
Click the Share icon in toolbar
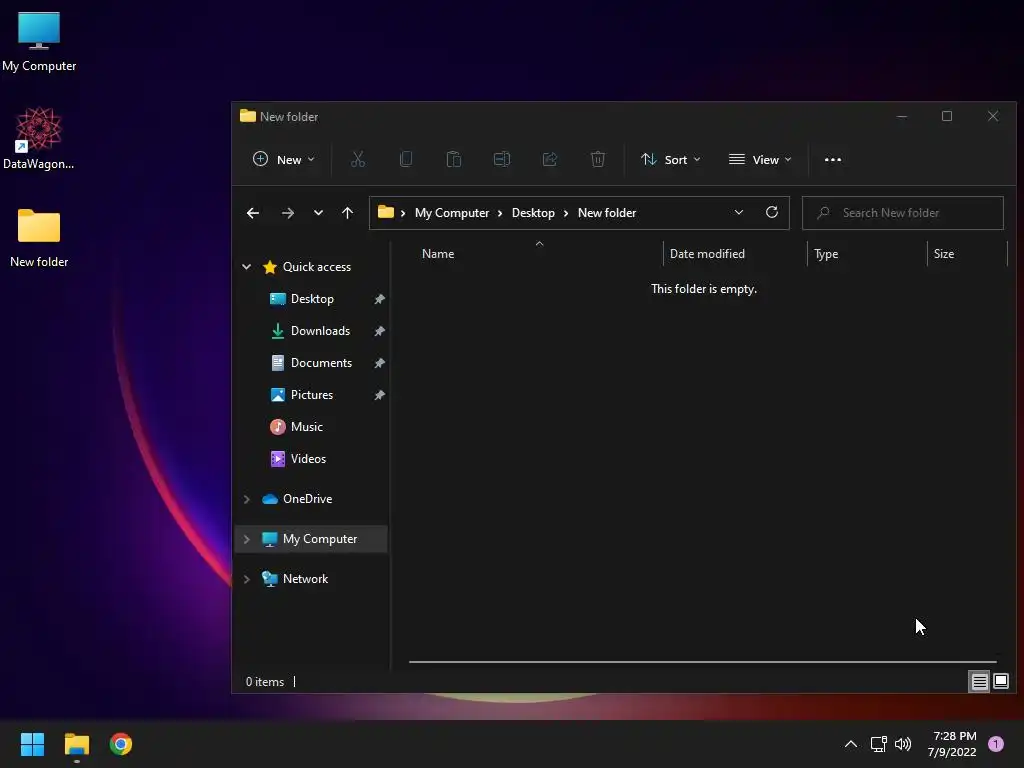pyautogui.click(x=550, y=159)
